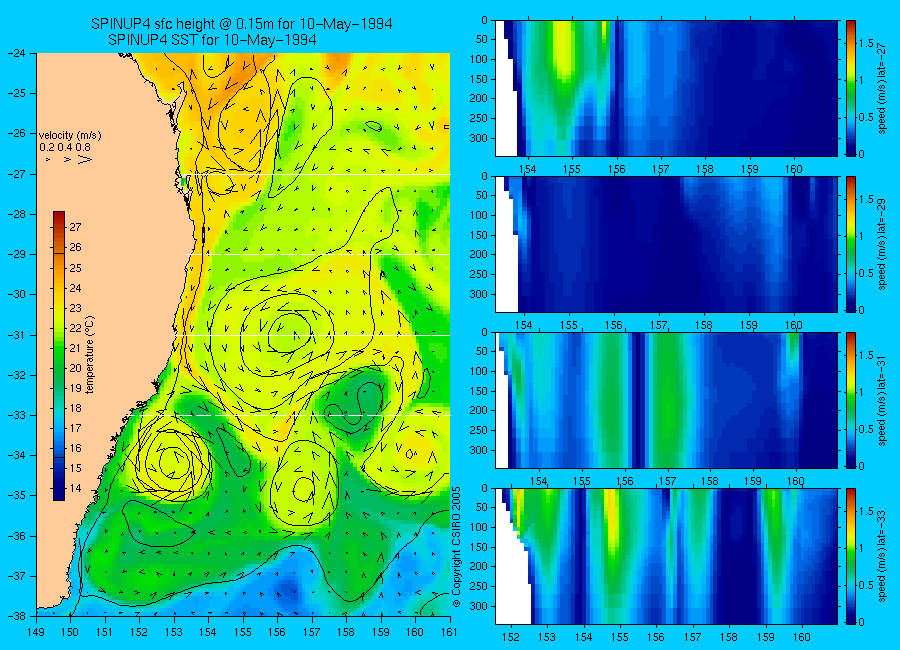
Task: Click the velocity scale values "0.2 0.4 0.8"
Action: [x=65, y=147]
